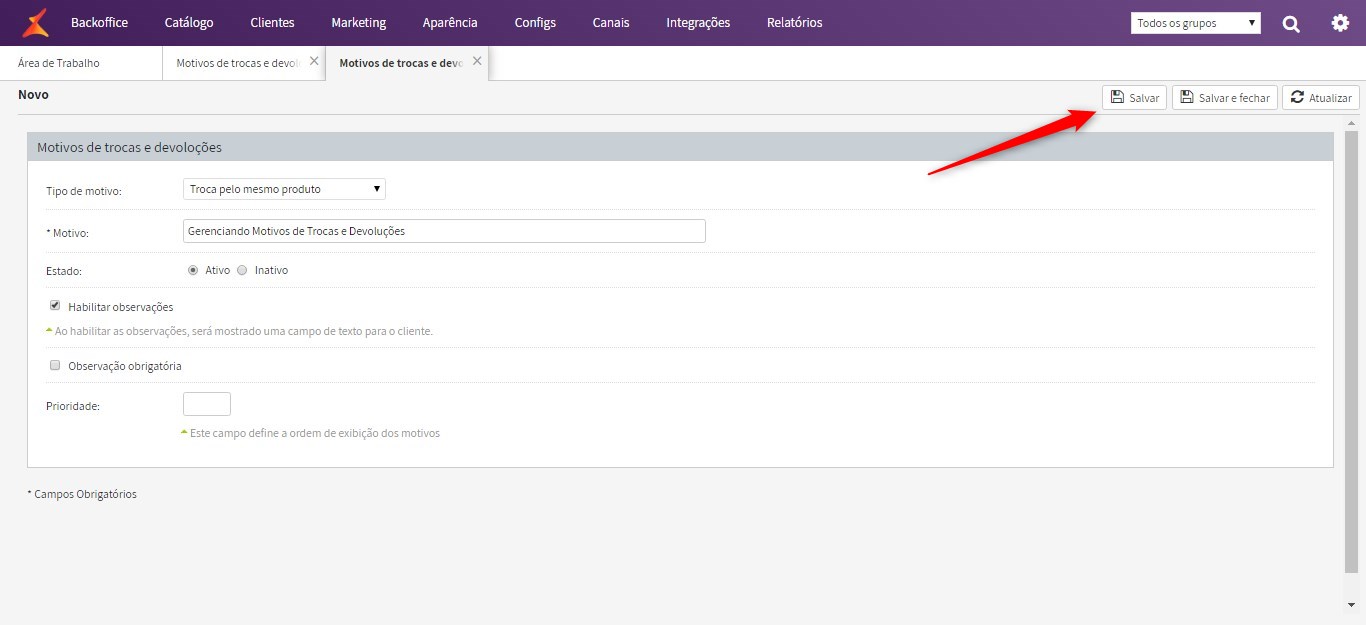
Task: Click the orange X logo icon
Action: point(35,22)
